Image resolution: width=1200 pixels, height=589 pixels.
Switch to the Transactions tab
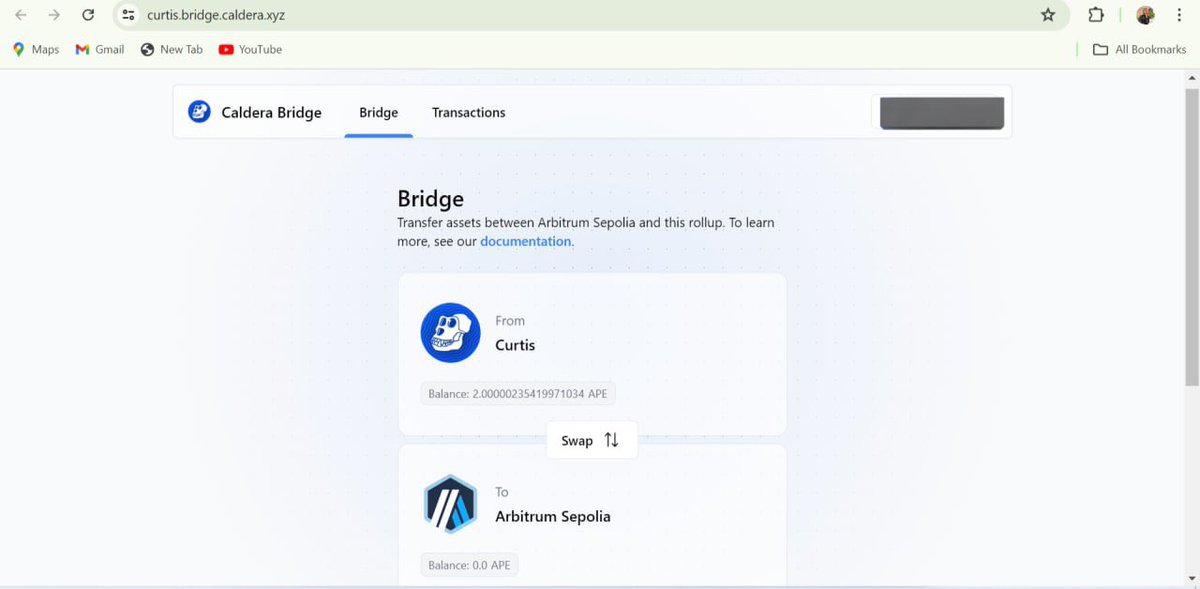469,112
